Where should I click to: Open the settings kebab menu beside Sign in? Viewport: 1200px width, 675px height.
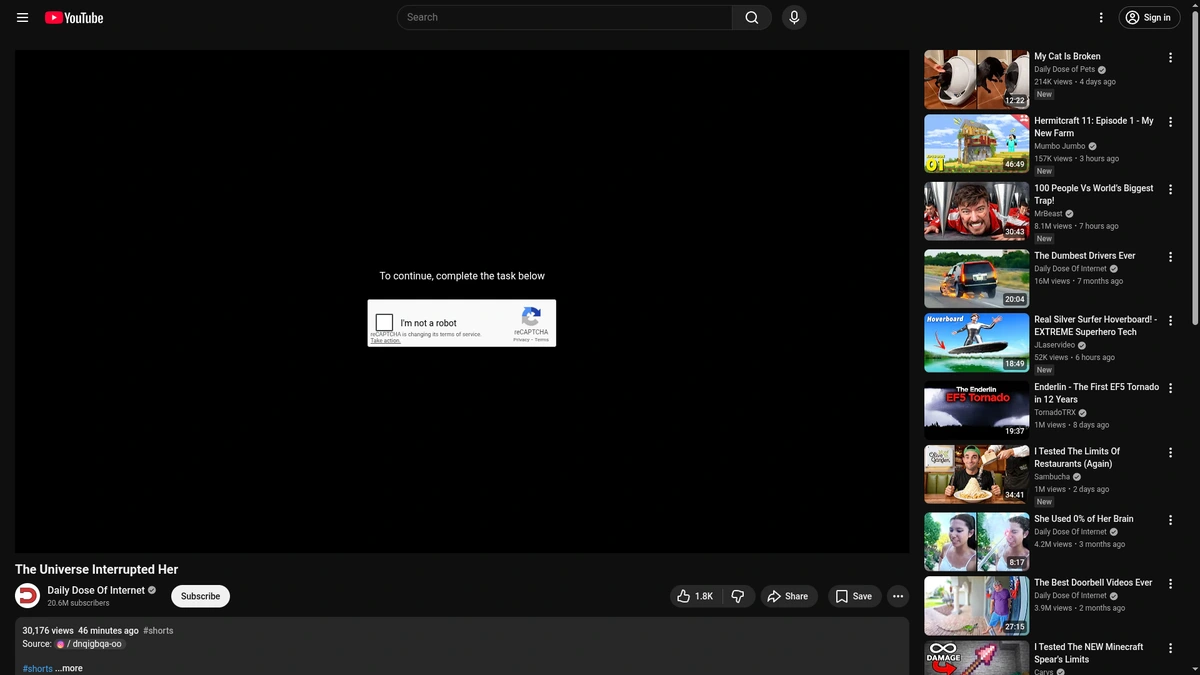pyautogui.click(x=1101, y=17)
